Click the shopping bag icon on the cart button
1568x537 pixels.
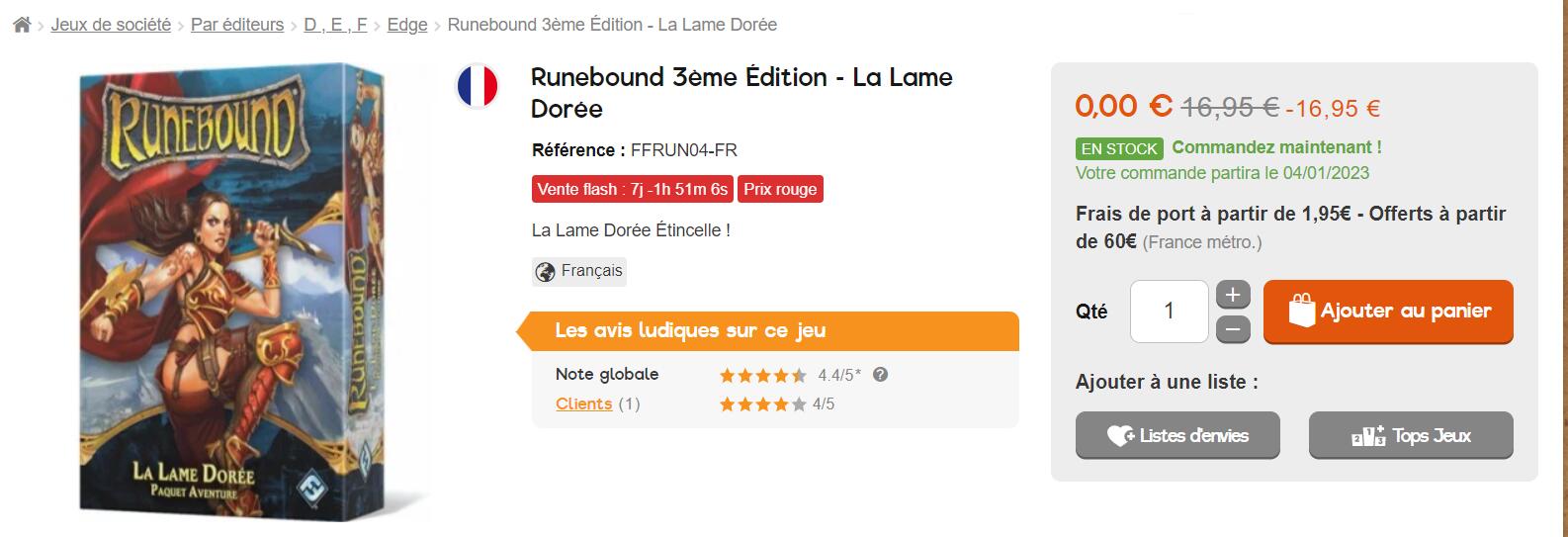pyautogui.click(x=1301, y=311)
